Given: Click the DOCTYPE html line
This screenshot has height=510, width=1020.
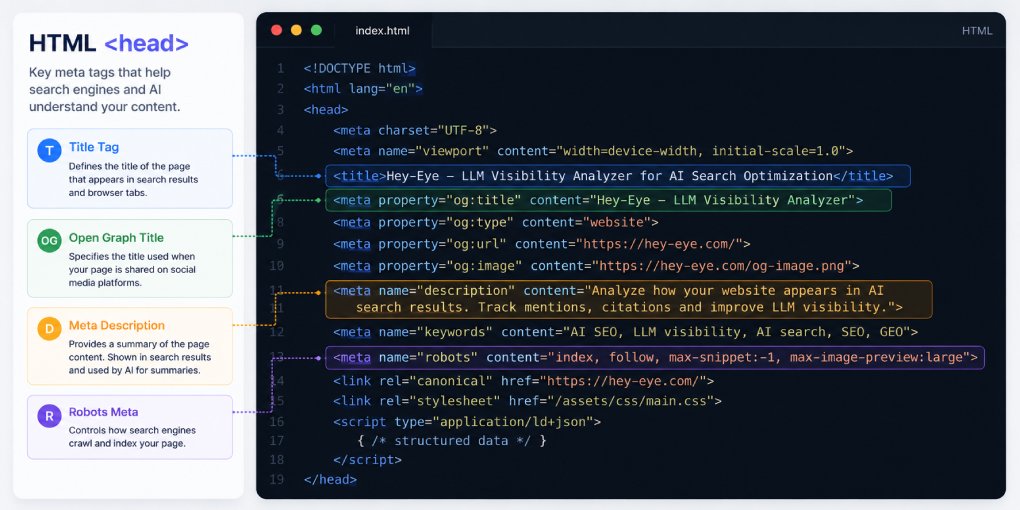Looking at the screenshot, I should coord(360,68).
